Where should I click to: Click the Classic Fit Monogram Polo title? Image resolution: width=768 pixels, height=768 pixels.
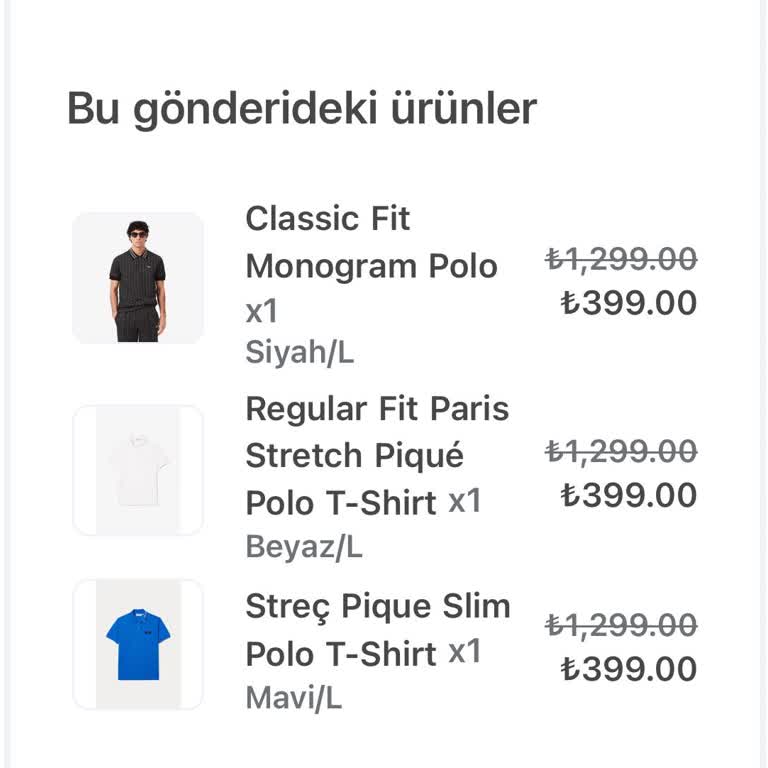pyautogui.click(x=371, y=242)
